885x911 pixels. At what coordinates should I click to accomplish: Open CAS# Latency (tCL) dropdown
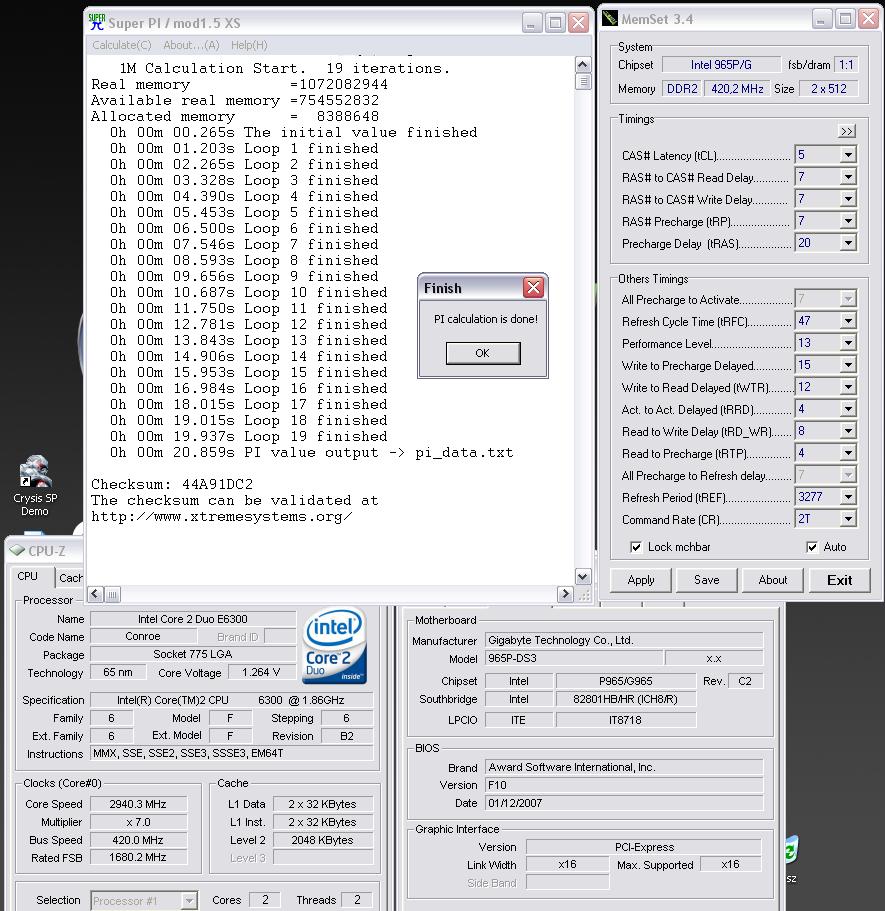click(x=848, y=155)
